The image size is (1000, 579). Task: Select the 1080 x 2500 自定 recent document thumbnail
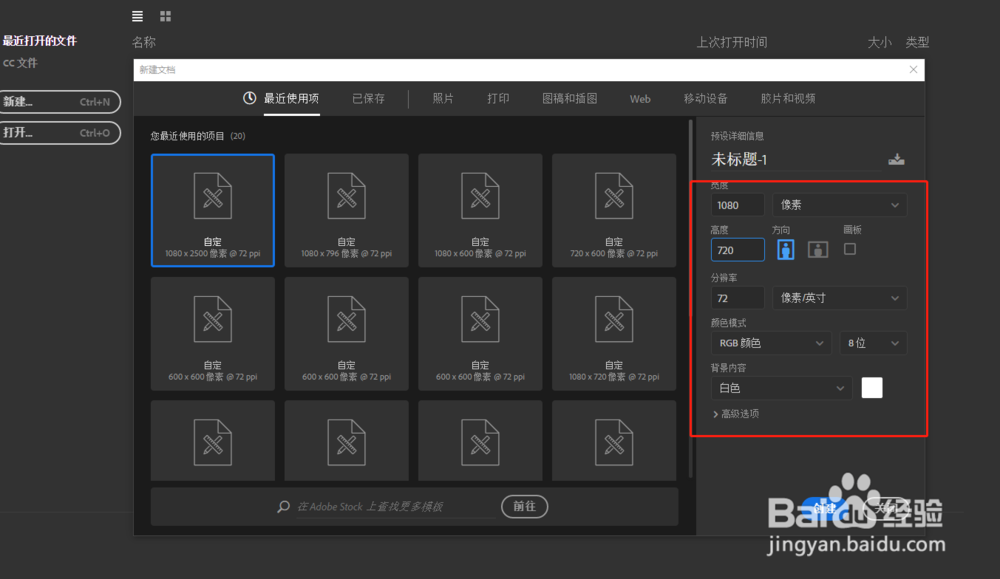pyautogui.click(x=212, y=210)
